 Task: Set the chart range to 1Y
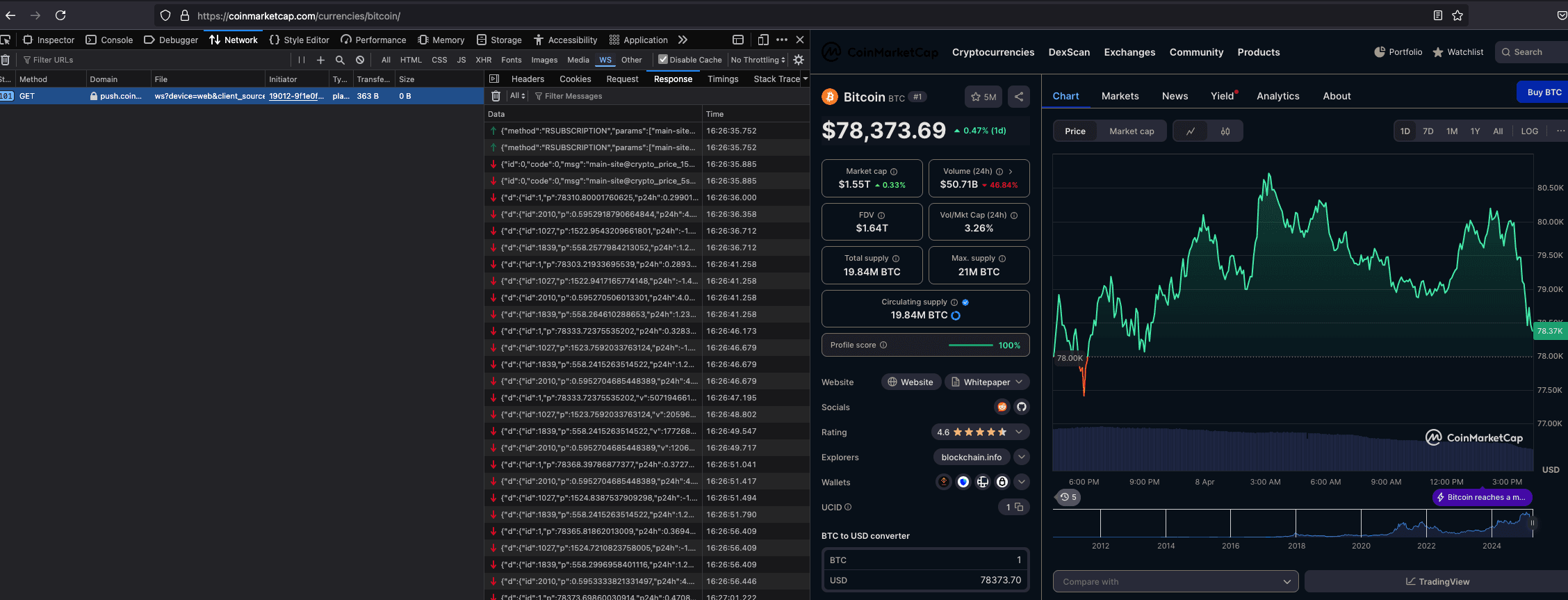tap(1475, 131)
